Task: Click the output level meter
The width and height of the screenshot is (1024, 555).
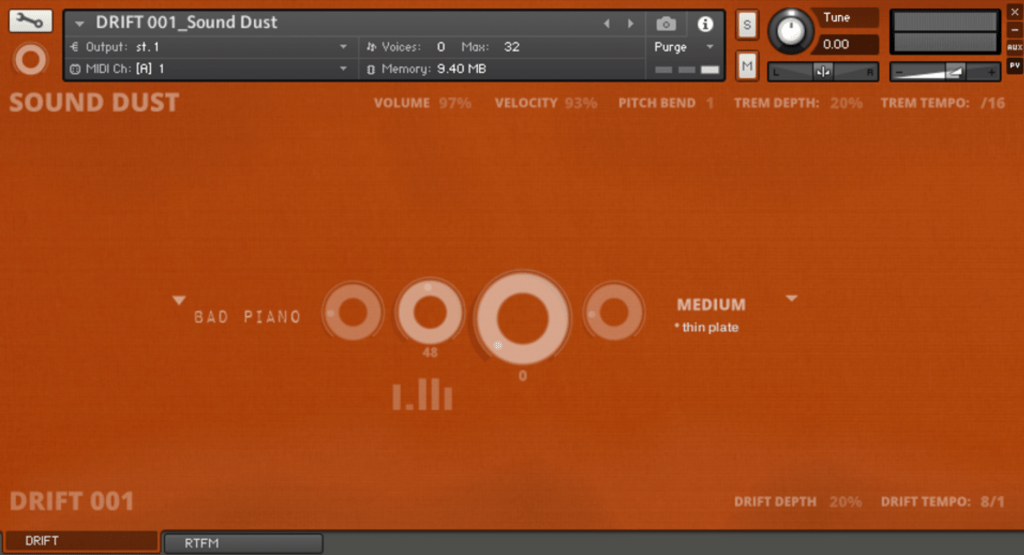Action: (x=945, y=31)
